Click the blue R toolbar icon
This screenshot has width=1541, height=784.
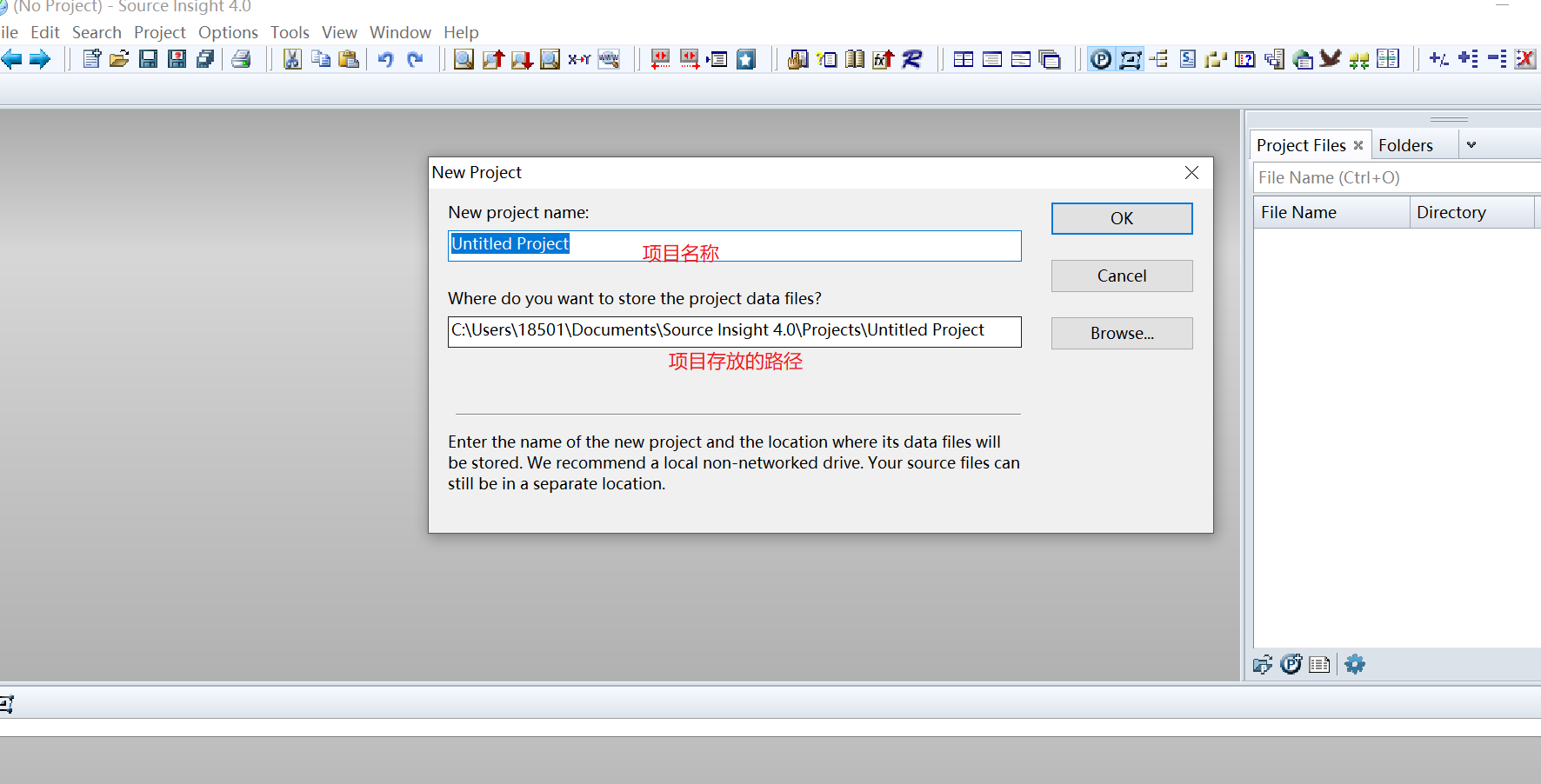(x=911, y=59)
